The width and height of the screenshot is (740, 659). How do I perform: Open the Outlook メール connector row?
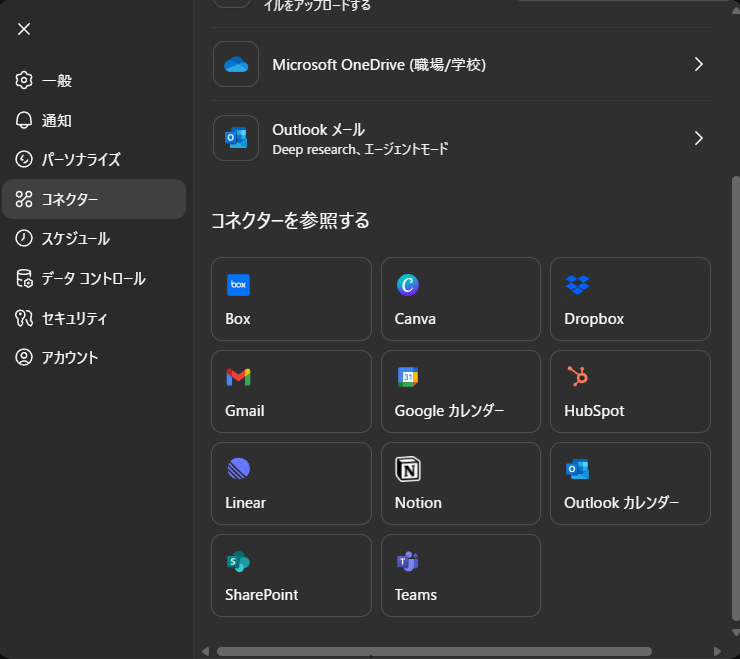pos(461,138)
